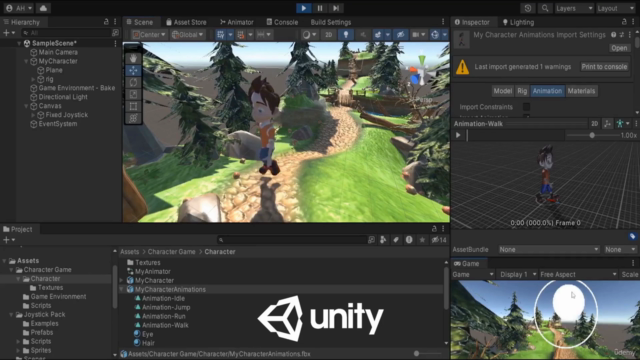640x360 pixels.
Task: Expand the rig hierarchy item
Action: coord(33,79)
